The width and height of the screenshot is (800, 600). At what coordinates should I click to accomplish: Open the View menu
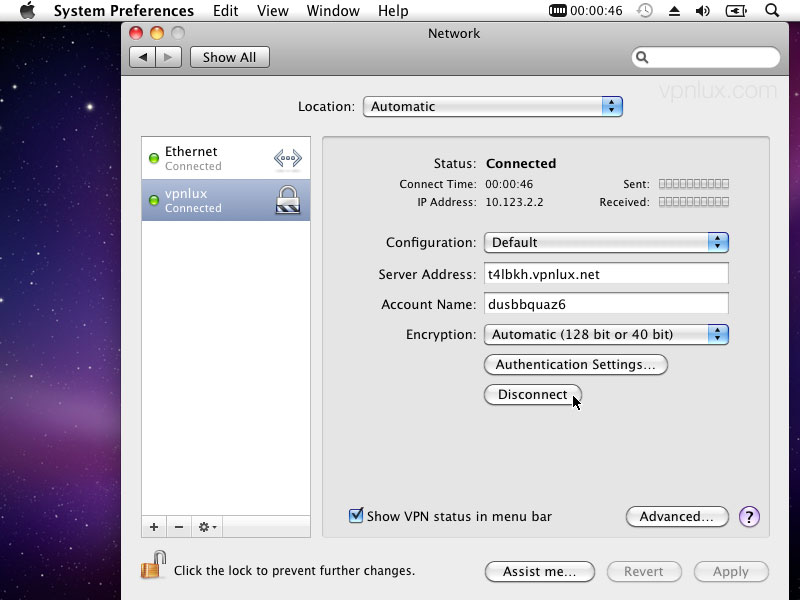[x=273, y=11]
